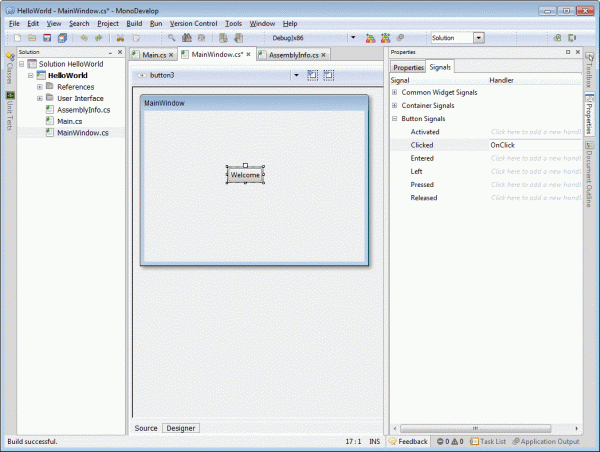
Task: Select the Released signal row
Action: tap(486, 198)
